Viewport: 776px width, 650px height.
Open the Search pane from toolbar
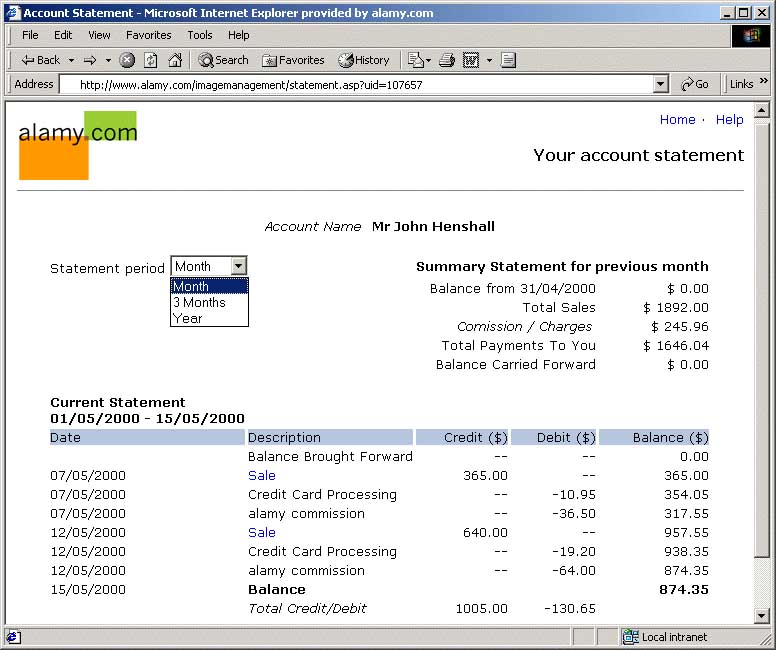tap(223, 60)
